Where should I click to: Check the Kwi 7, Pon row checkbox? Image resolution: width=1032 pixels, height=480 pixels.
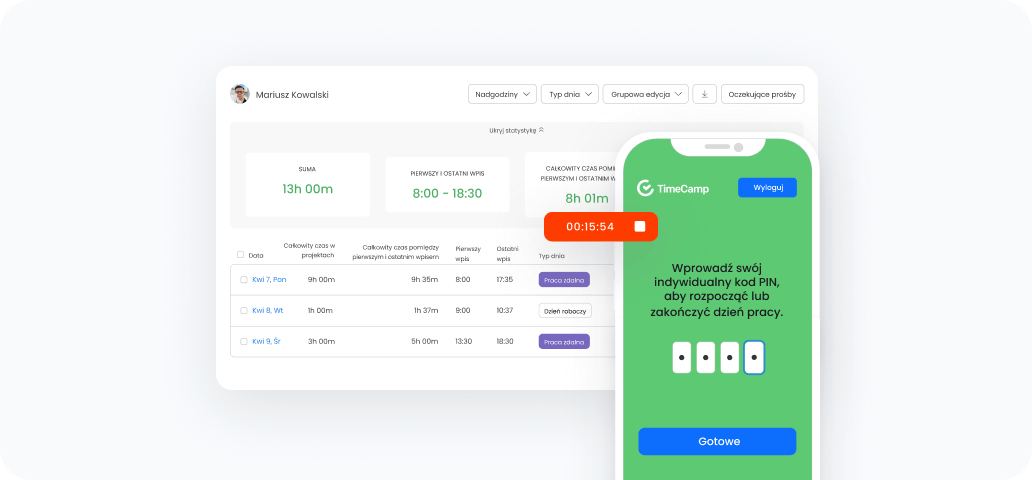click(x=243, y=280)
